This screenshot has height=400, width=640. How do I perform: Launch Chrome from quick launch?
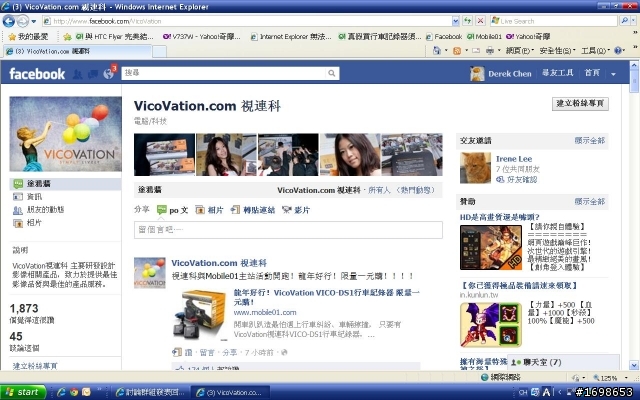74,392
